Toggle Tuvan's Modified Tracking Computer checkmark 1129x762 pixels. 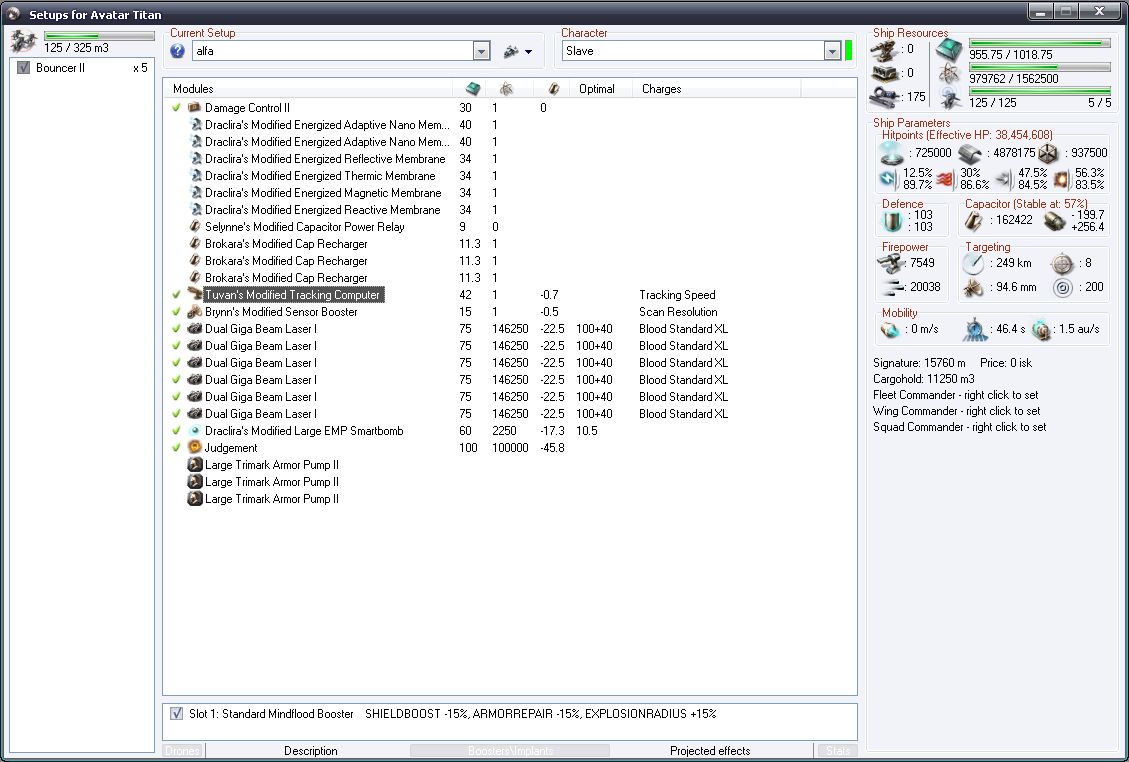click(176, 295)
